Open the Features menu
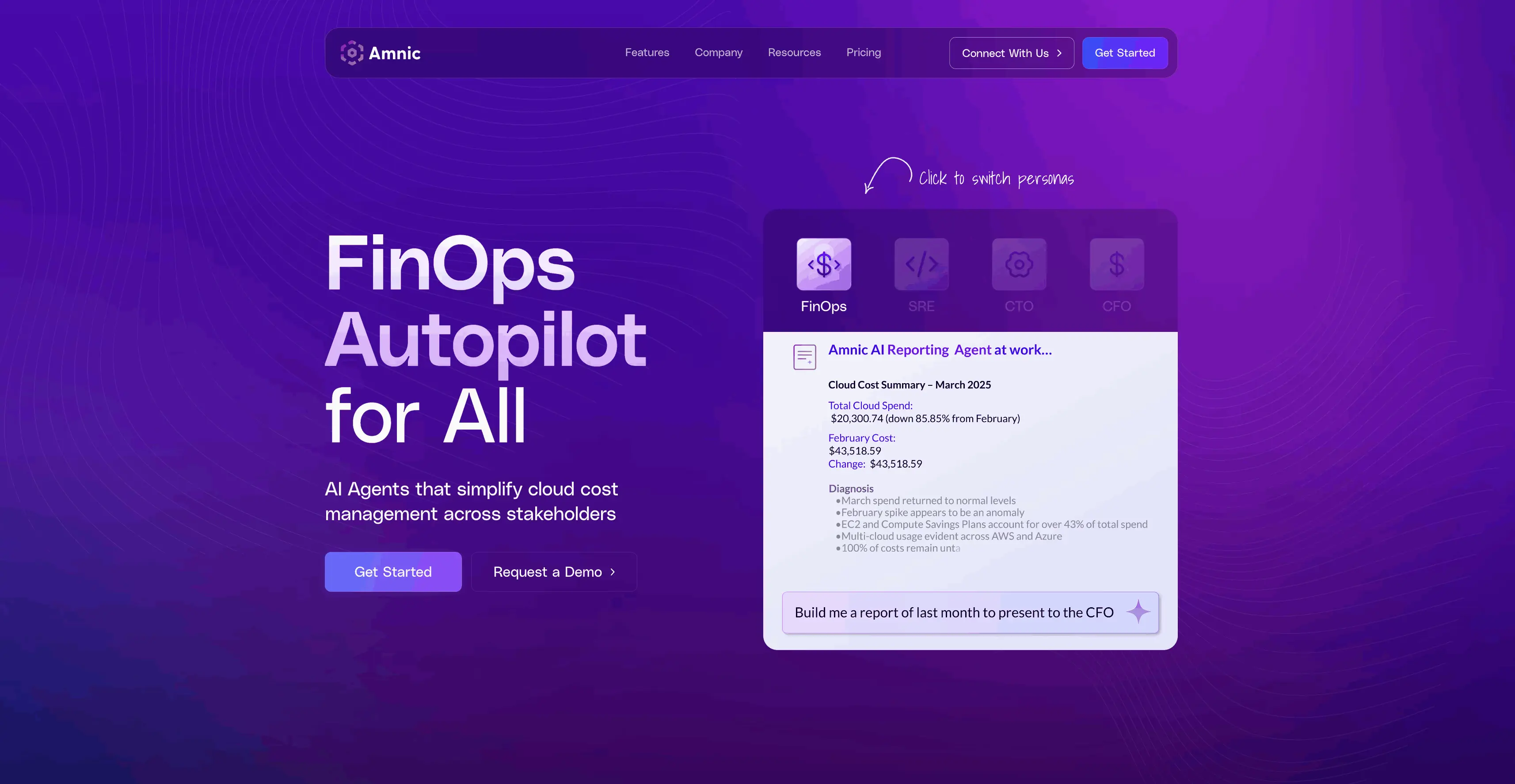The height and width of the screenshot is (784, 1515). tap(647, 52)
